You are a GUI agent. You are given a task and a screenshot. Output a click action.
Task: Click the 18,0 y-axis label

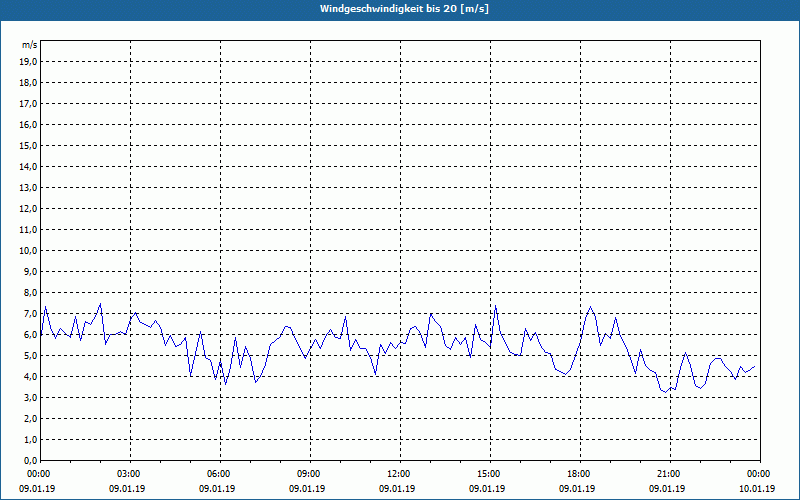(28, 83)
